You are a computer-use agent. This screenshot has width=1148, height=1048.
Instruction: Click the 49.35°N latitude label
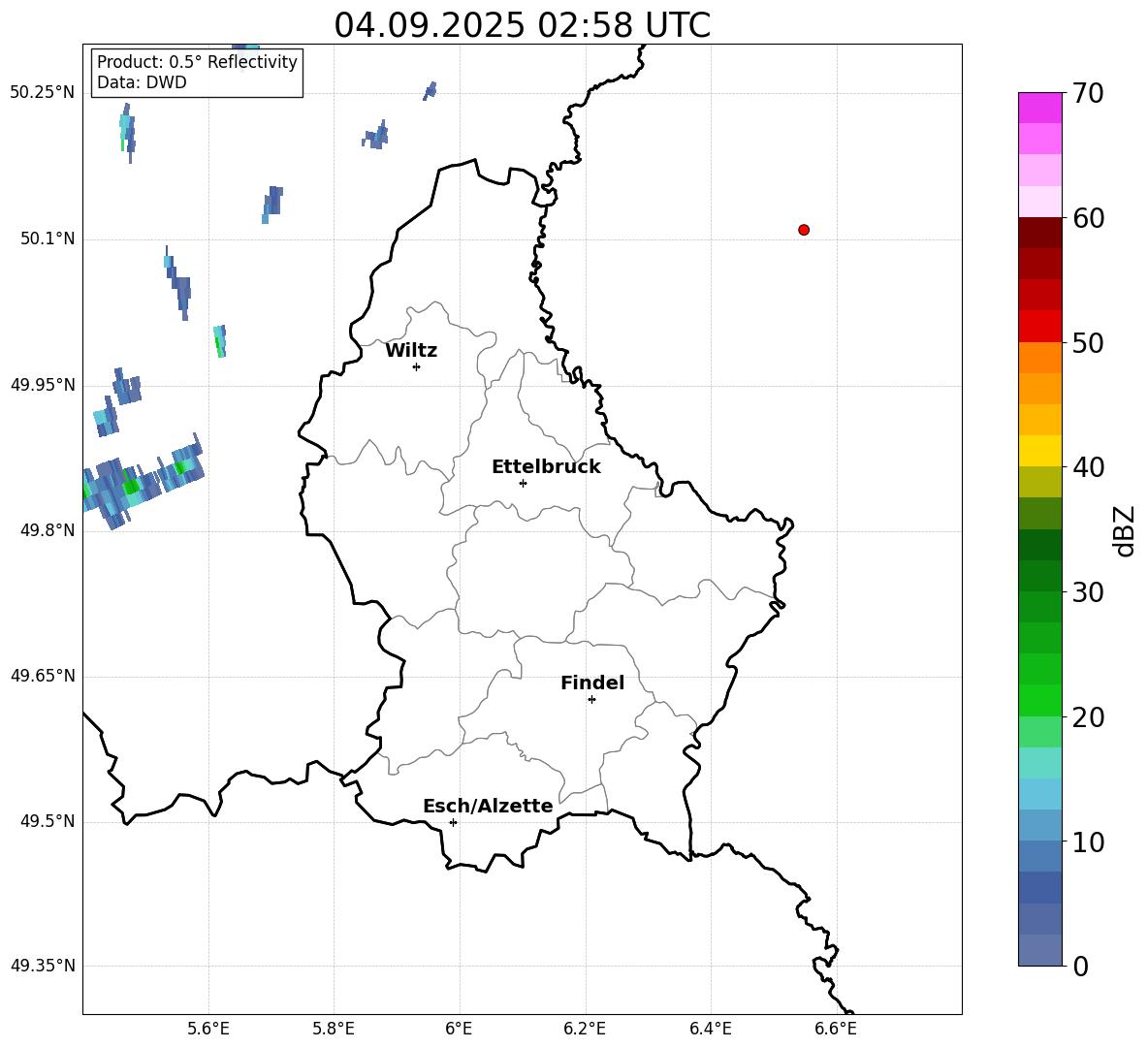[x=43, y=966]
